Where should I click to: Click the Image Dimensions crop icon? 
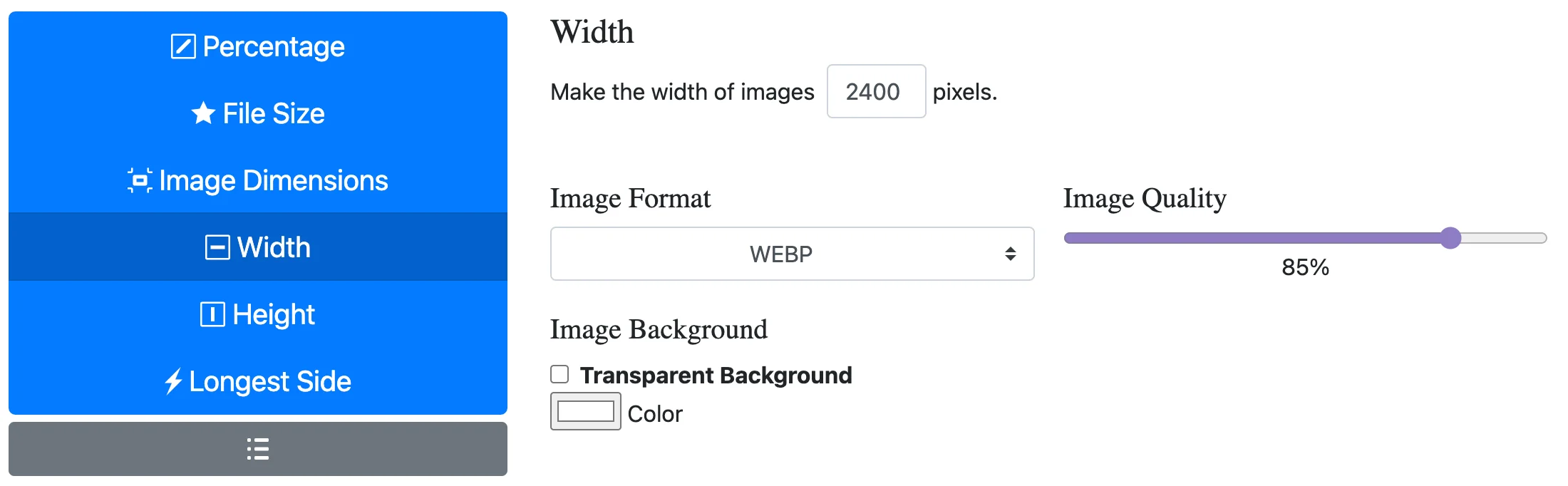pos(140,180)
